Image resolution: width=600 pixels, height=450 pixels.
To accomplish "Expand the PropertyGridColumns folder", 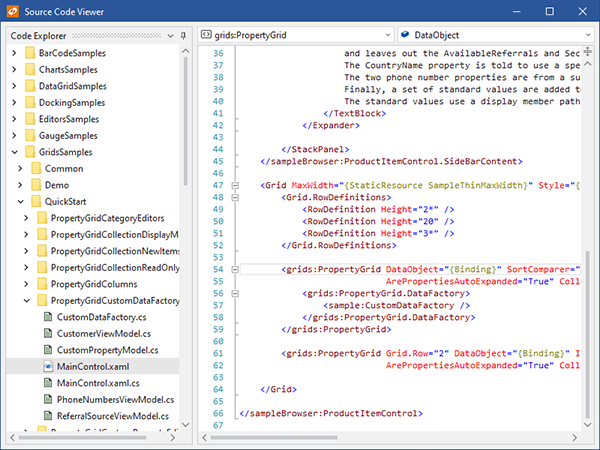I will pos(26,284).
